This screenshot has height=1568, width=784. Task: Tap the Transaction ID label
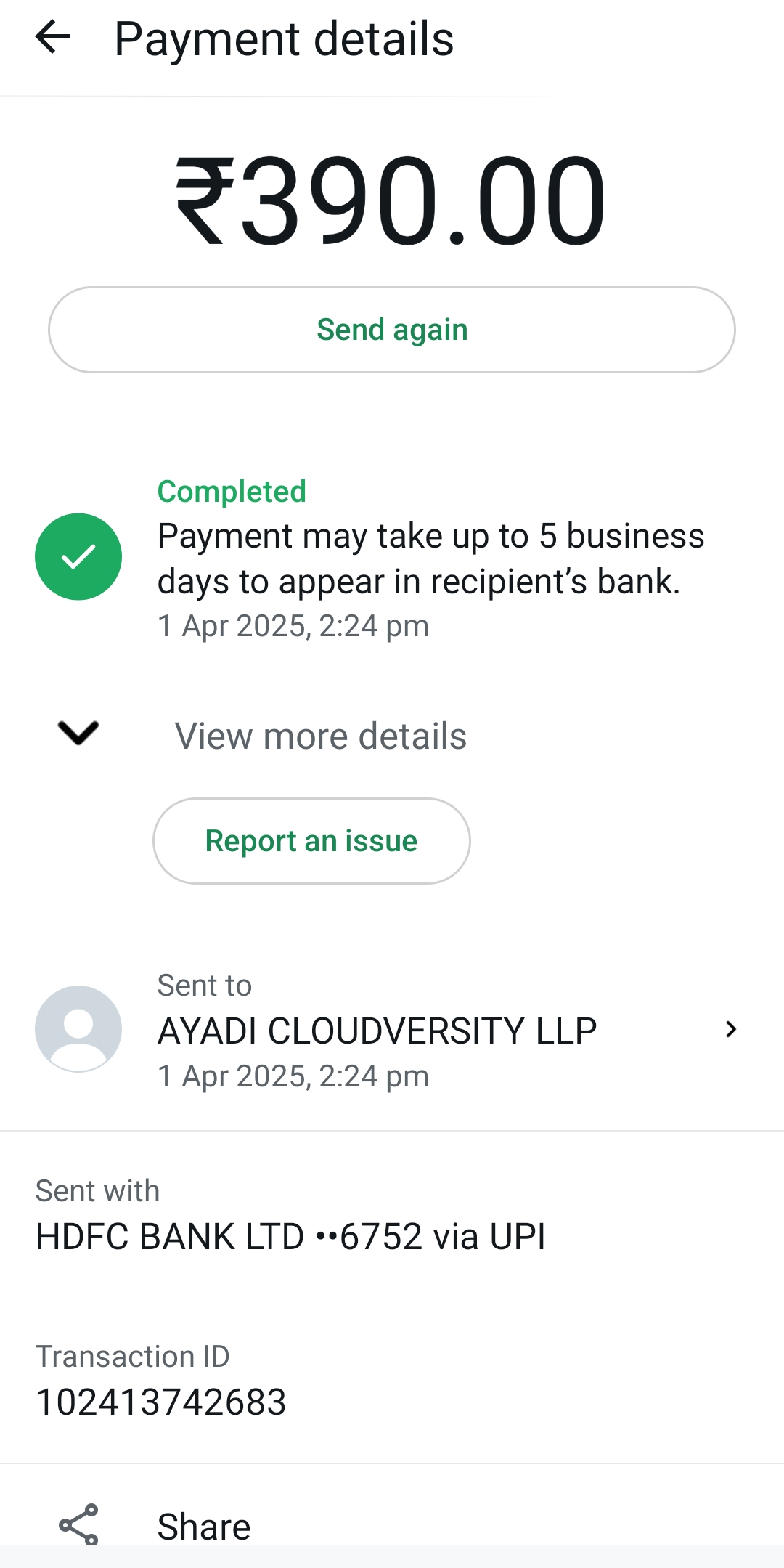(x=132, y=1357)
